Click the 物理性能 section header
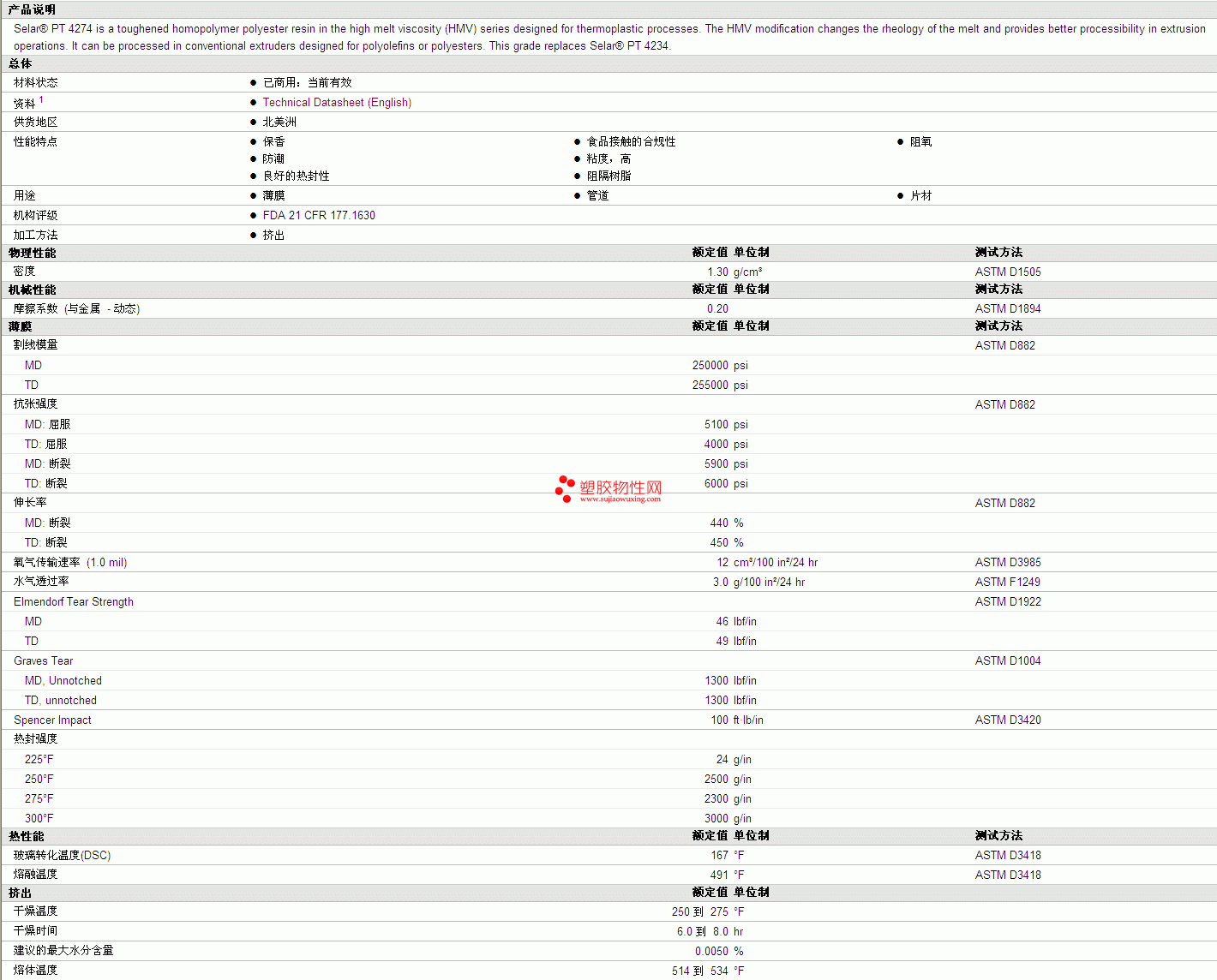This screenshot has height=980, width=1217. 32,253
